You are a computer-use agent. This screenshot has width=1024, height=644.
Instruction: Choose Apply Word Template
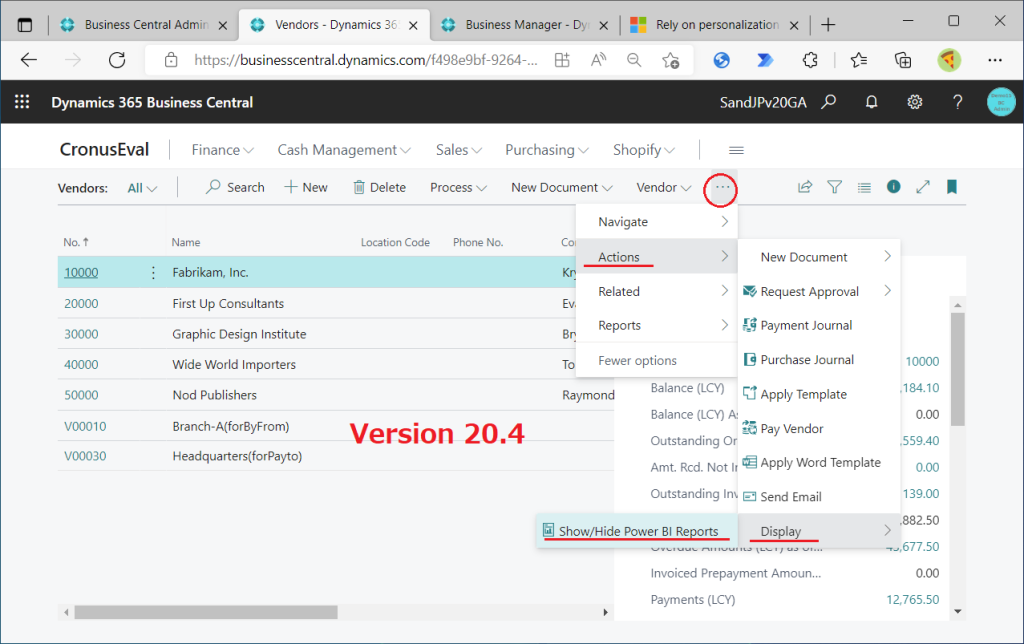[819, 462]
